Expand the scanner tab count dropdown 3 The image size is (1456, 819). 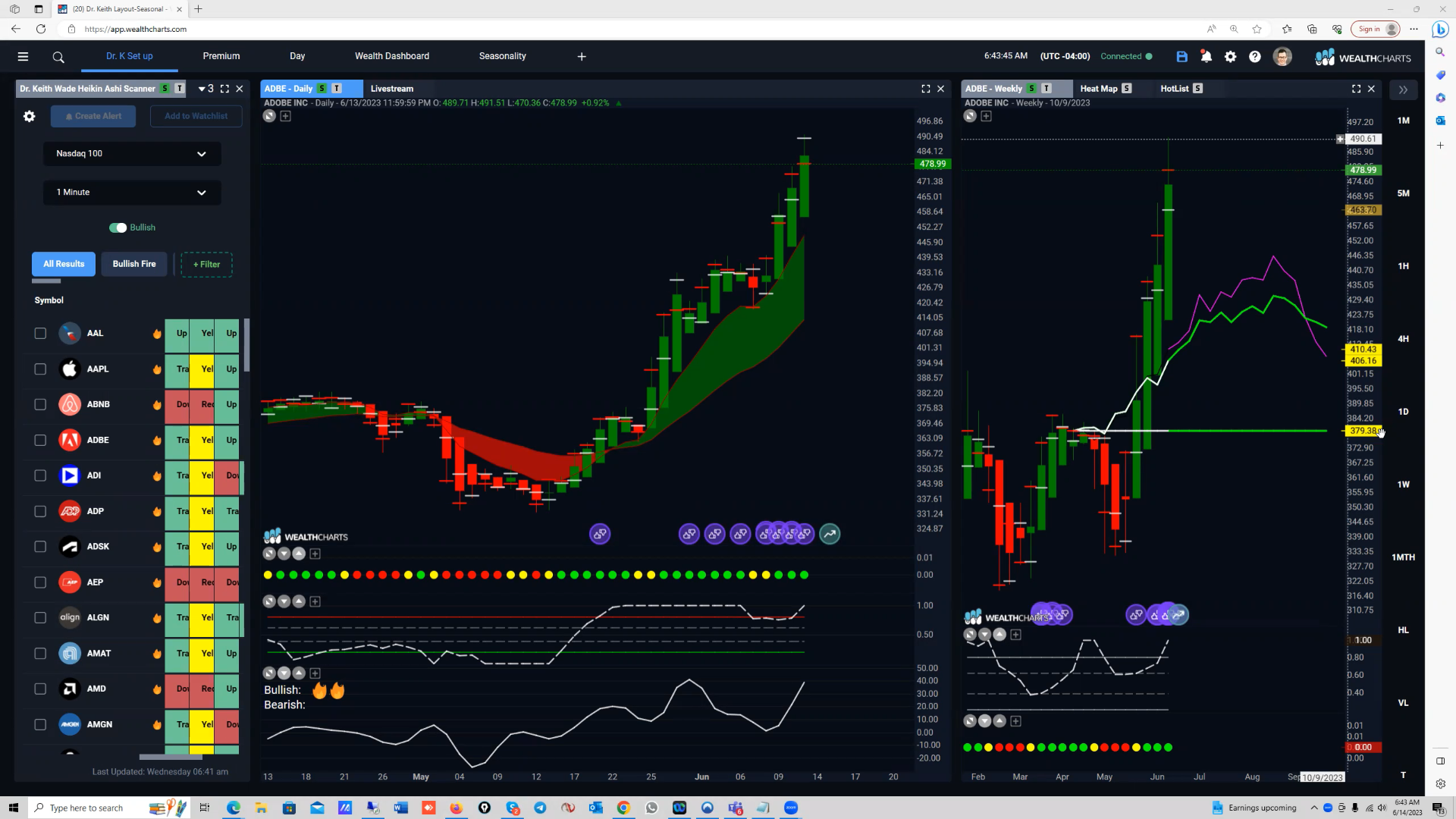[206, 89]
